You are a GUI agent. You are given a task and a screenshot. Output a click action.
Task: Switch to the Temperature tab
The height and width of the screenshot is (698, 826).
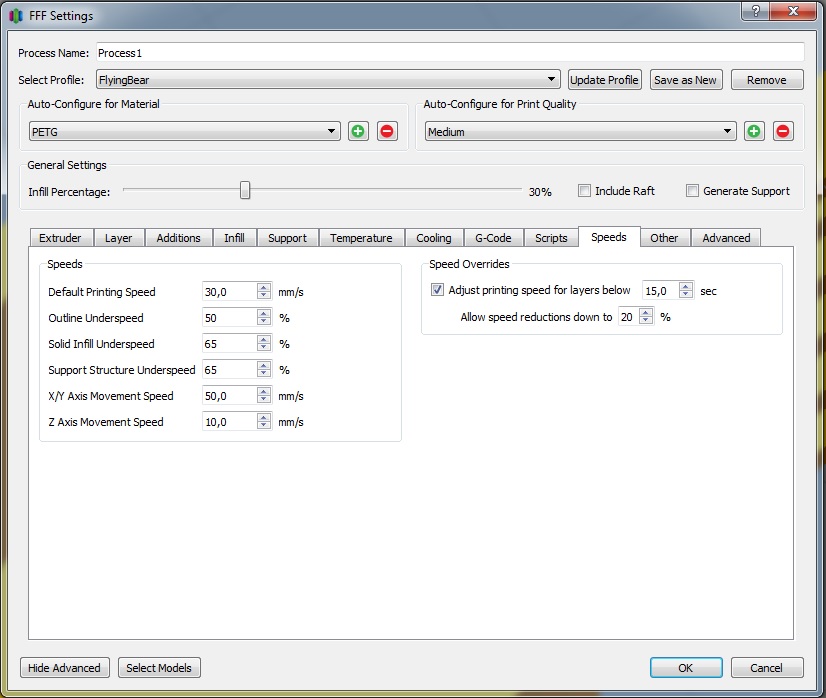(361, 238)
